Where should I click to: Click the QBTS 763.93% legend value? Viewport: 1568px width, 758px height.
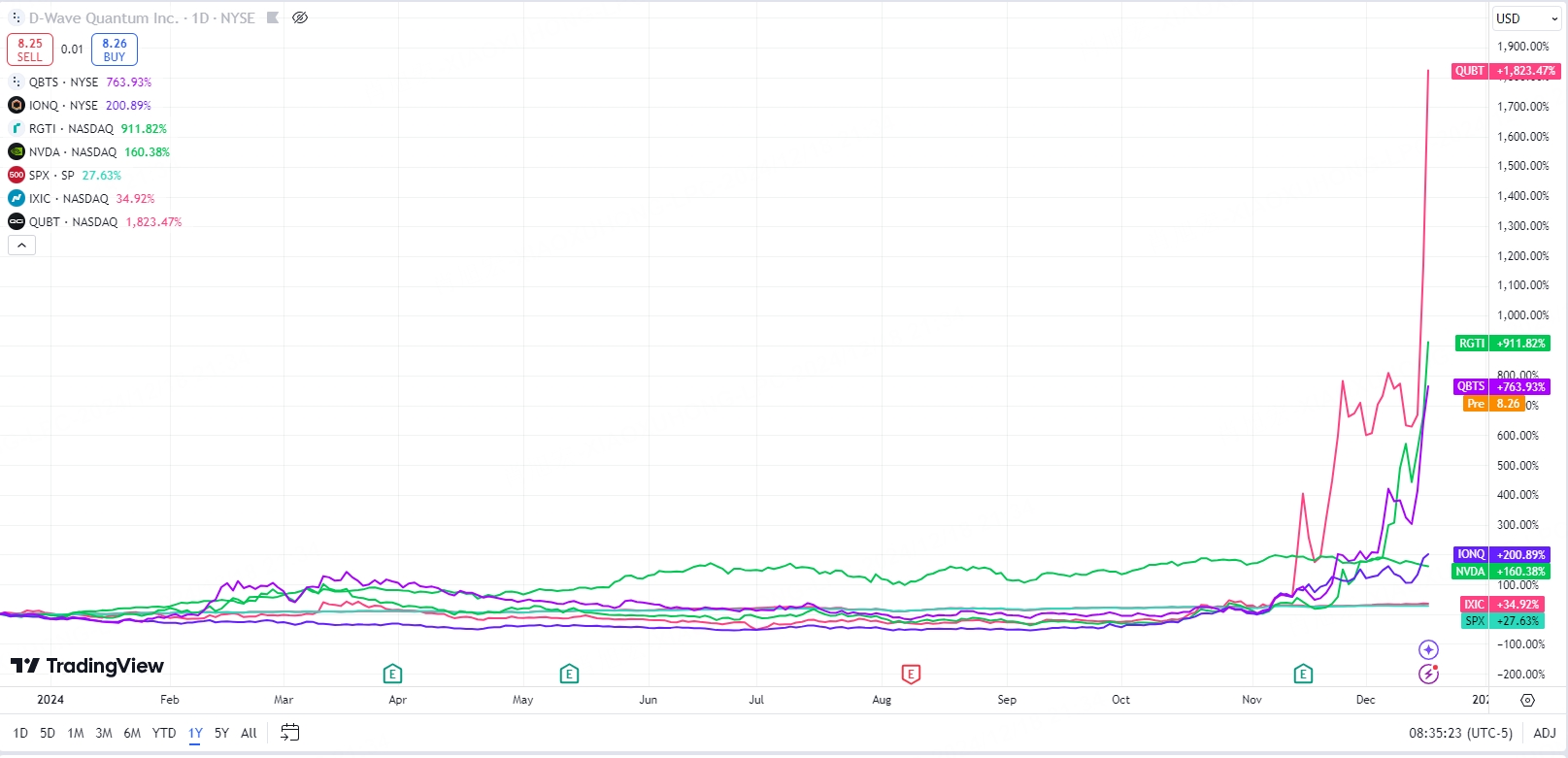(129, 82)
